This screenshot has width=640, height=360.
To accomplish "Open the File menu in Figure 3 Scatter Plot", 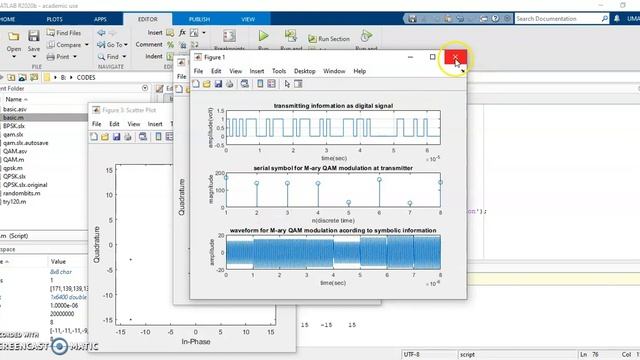I will click(96, 124).
